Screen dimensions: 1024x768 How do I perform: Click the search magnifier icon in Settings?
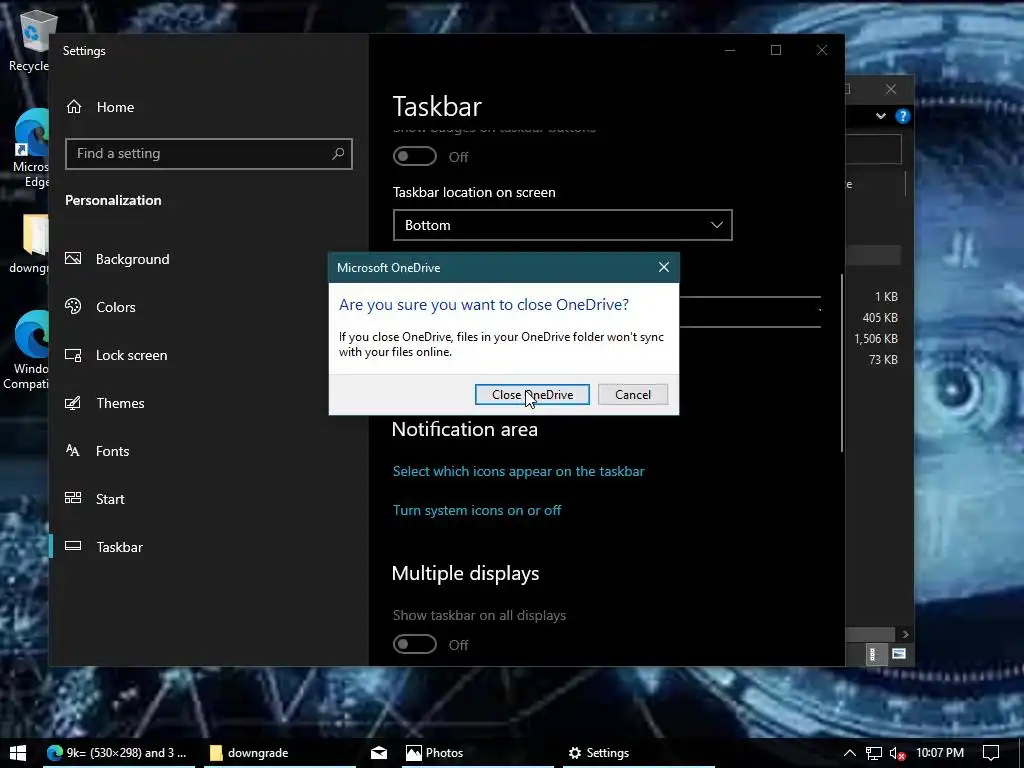(338, 153)
